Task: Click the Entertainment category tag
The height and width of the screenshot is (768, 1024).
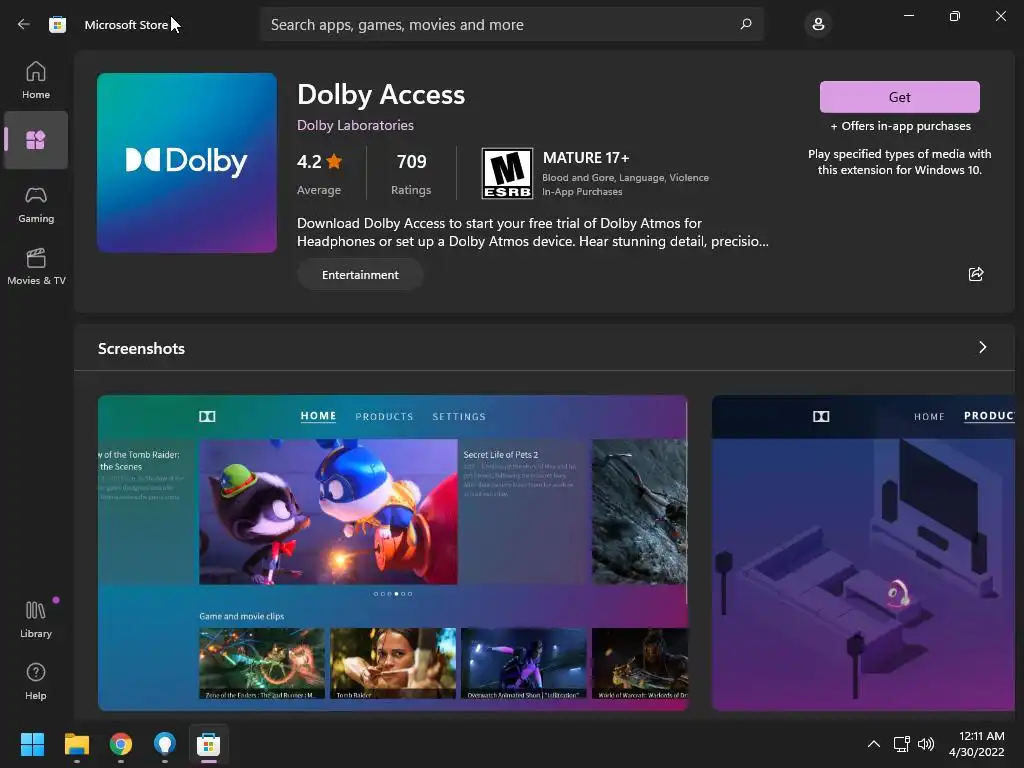Action: pyautogui.click(x=360, y=275)
